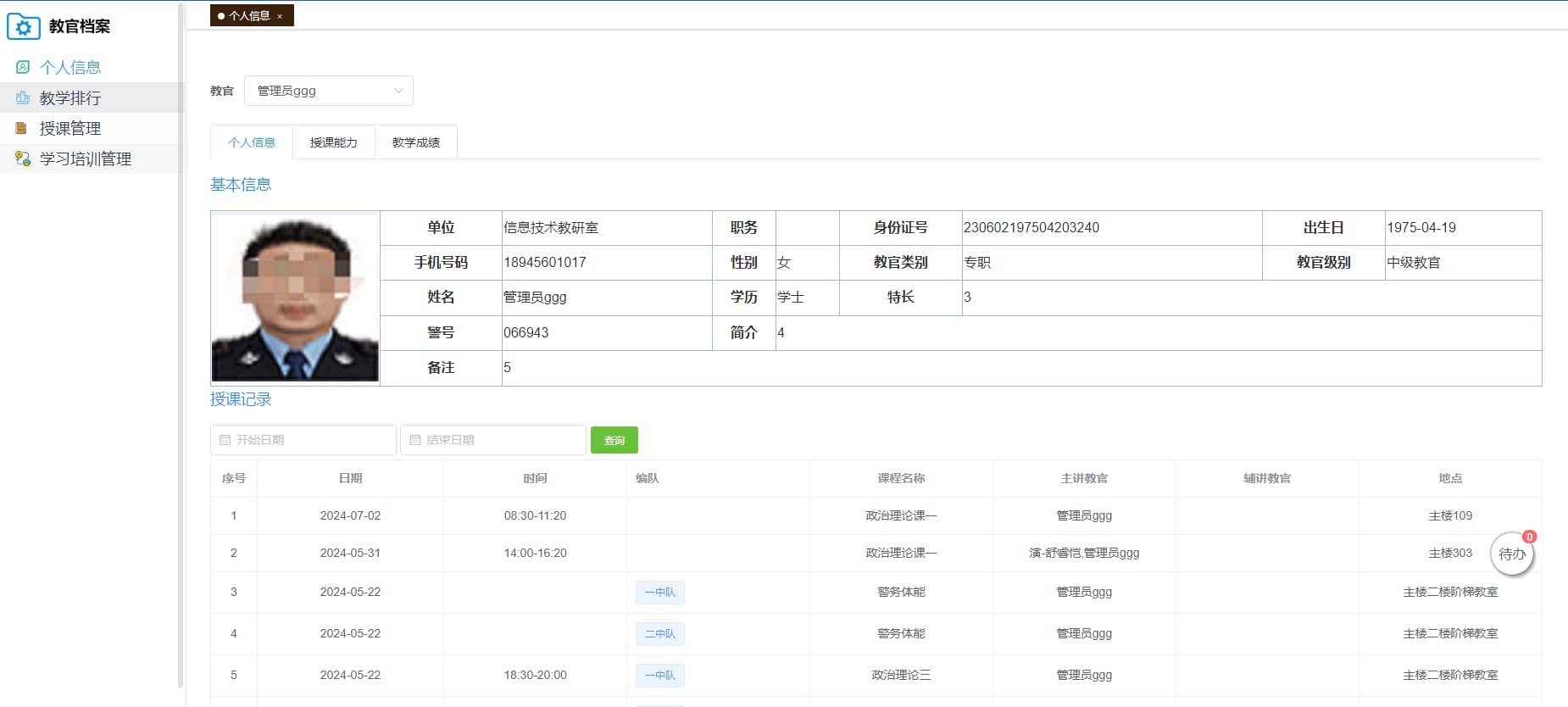Switch to the 教学成绩 tab
Viewport: 1568px width, 707px height.
(x=416, y=142)
